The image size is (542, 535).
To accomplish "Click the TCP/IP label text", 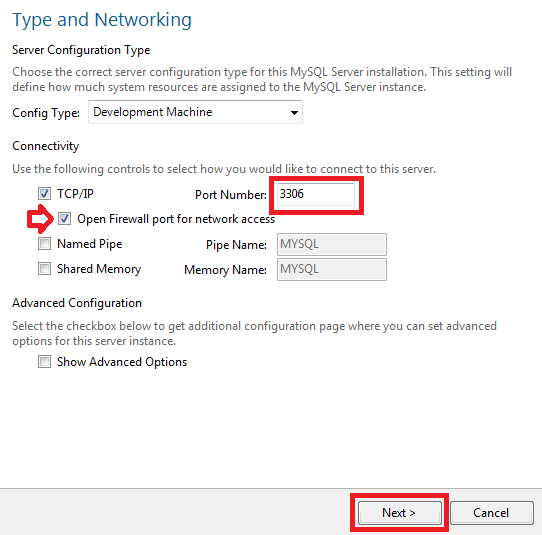I will pyautogui.click(x=75, y=194).
